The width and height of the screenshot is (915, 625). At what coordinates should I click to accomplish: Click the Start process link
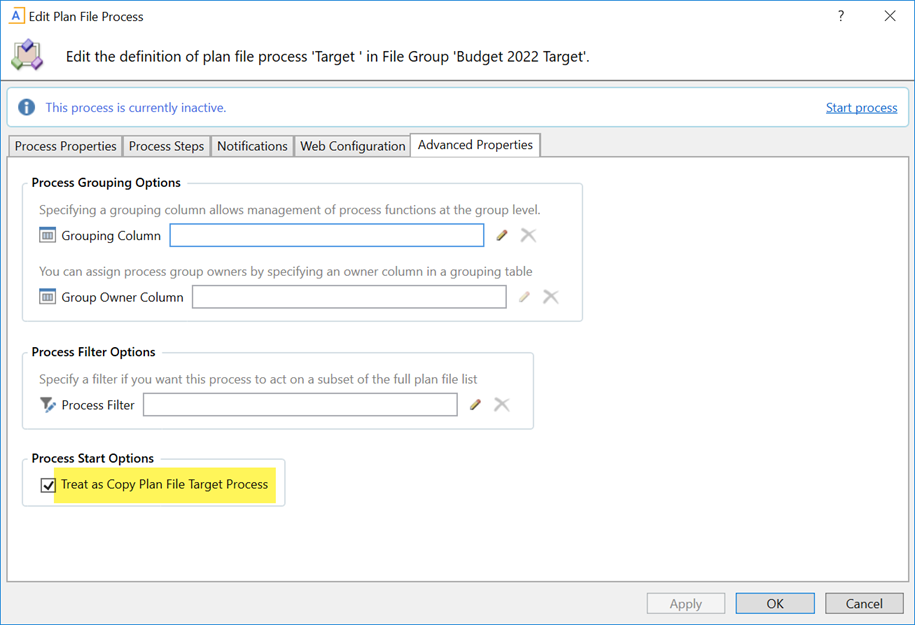[x=861, y=108]
